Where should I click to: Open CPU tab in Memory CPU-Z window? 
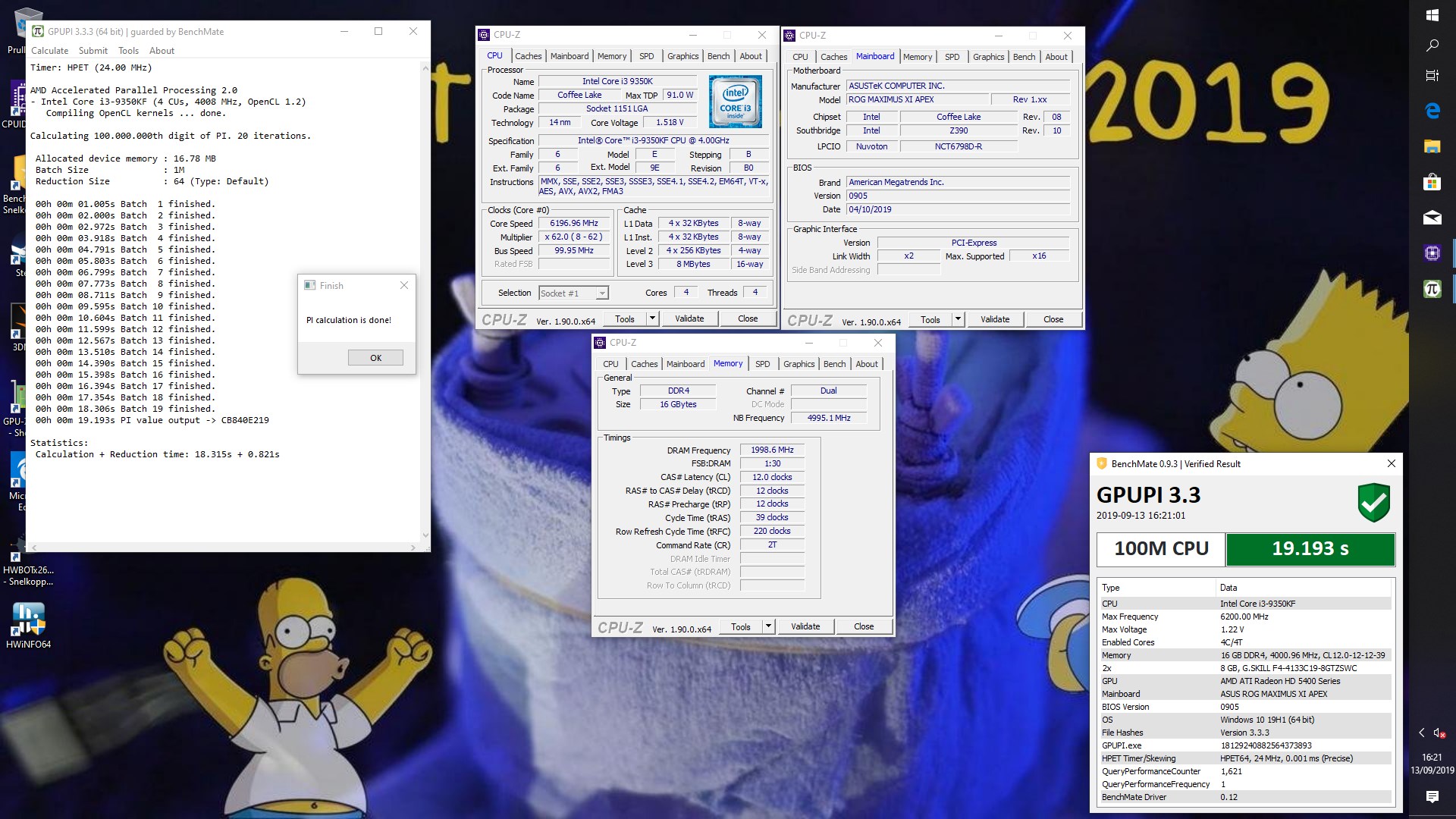[x=610, y=364]
